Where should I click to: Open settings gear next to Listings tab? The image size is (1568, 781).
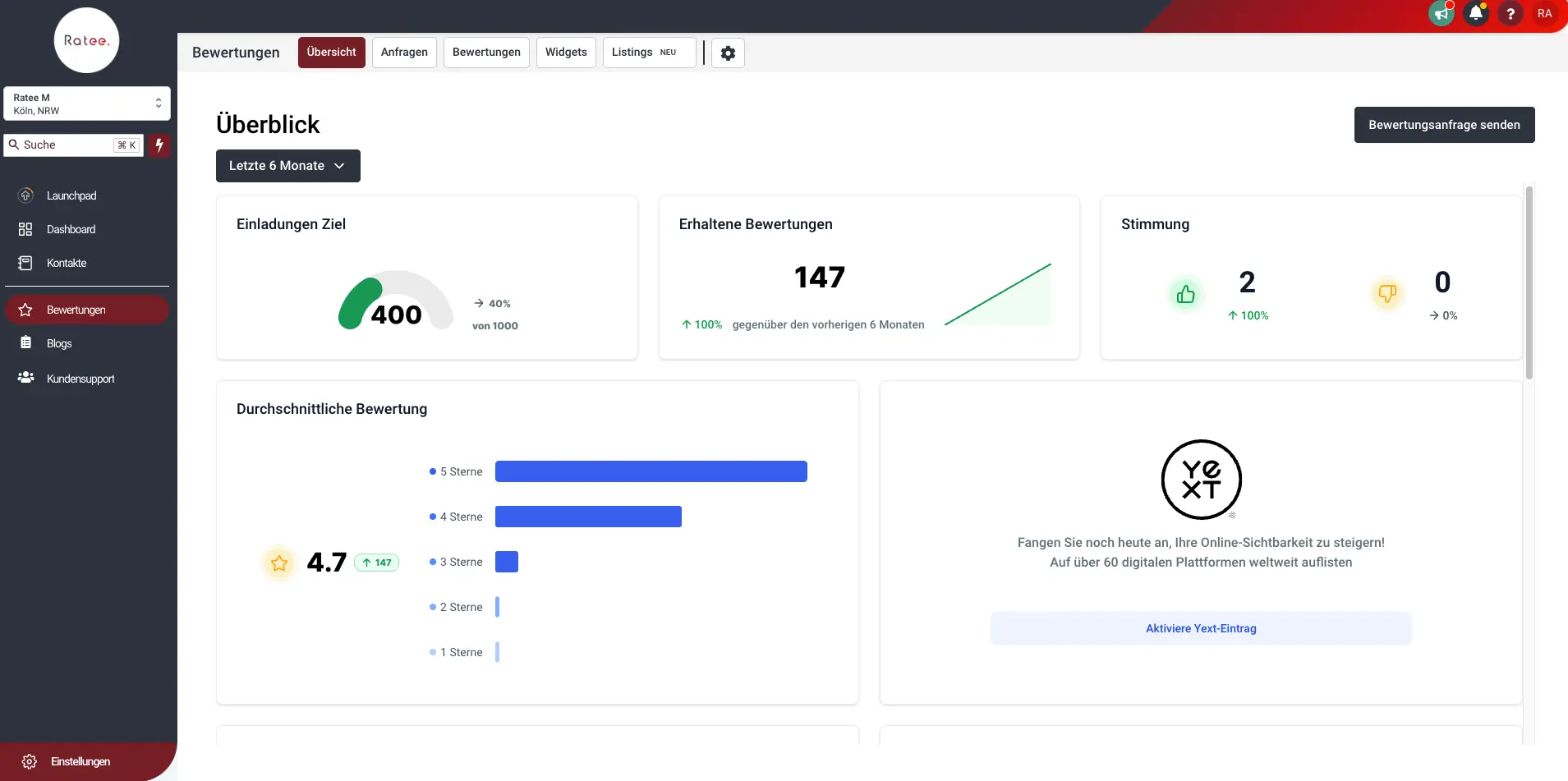[728, 53]
